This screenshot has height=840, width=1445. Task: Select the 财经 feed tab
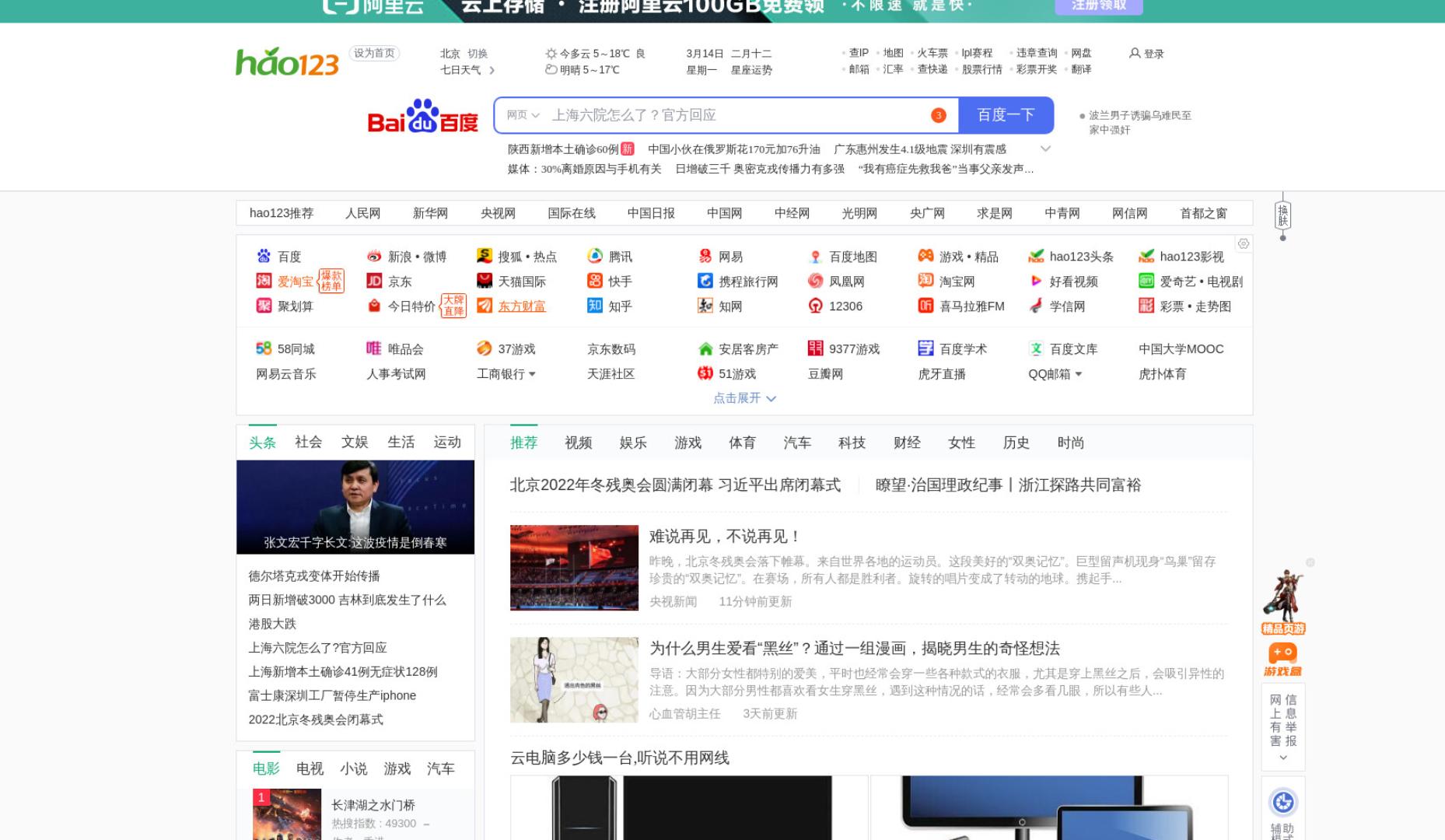[x=907, y=443]
